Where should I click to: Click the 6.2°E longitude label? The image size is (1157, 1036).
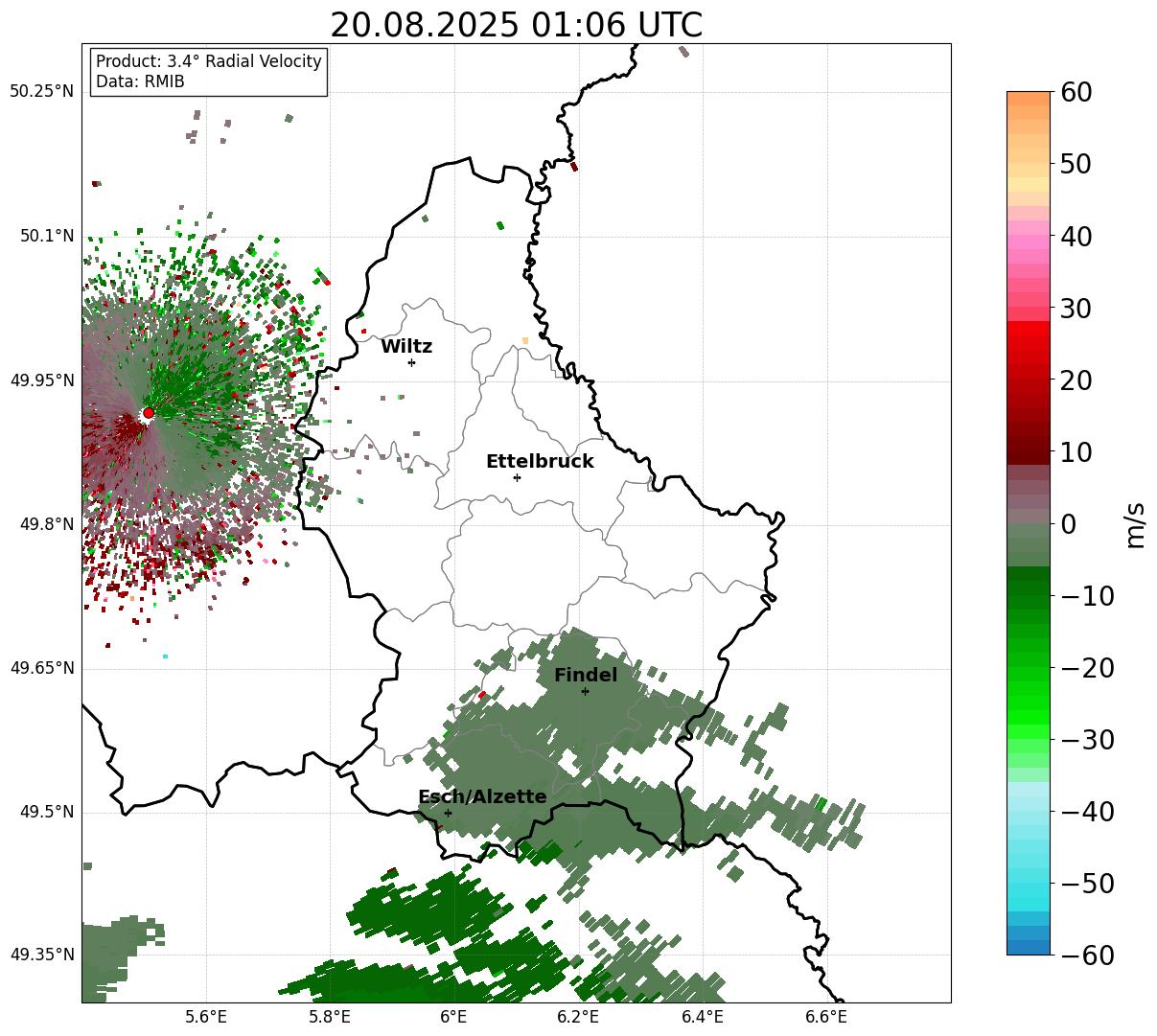pyautogui.click(x=578, y=1017)
